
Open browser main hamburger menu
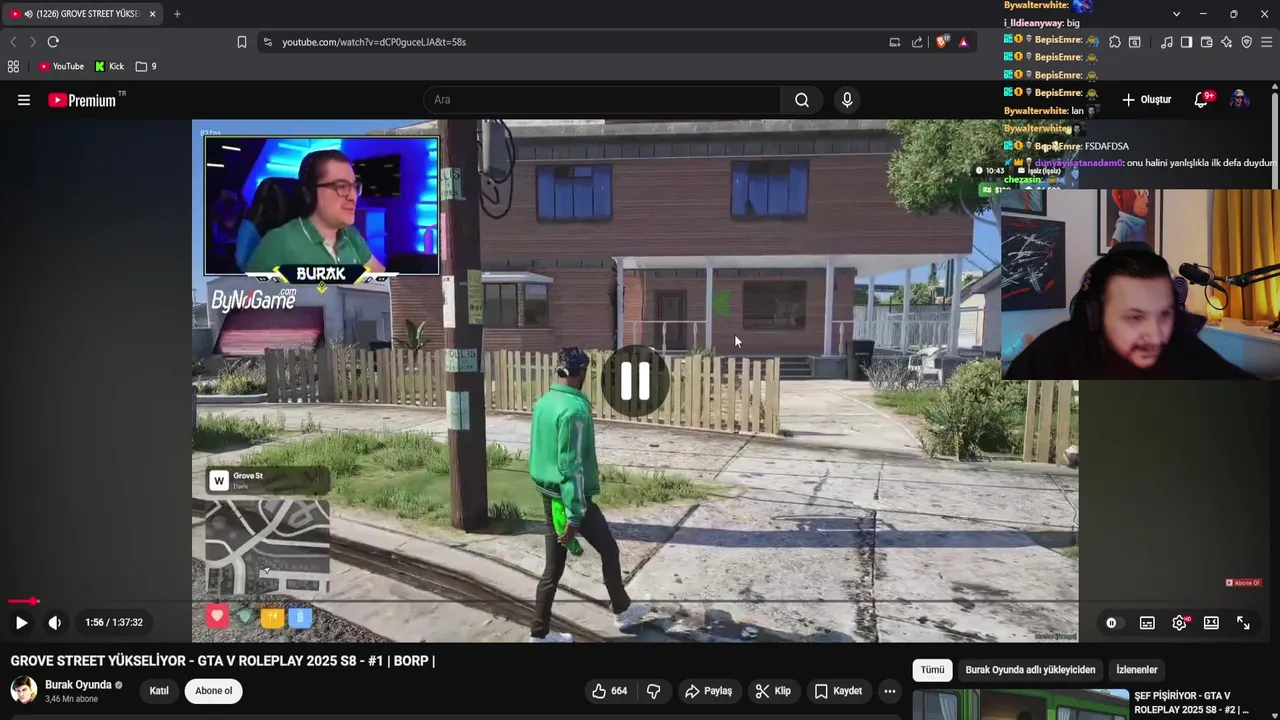pos(1267,42)
